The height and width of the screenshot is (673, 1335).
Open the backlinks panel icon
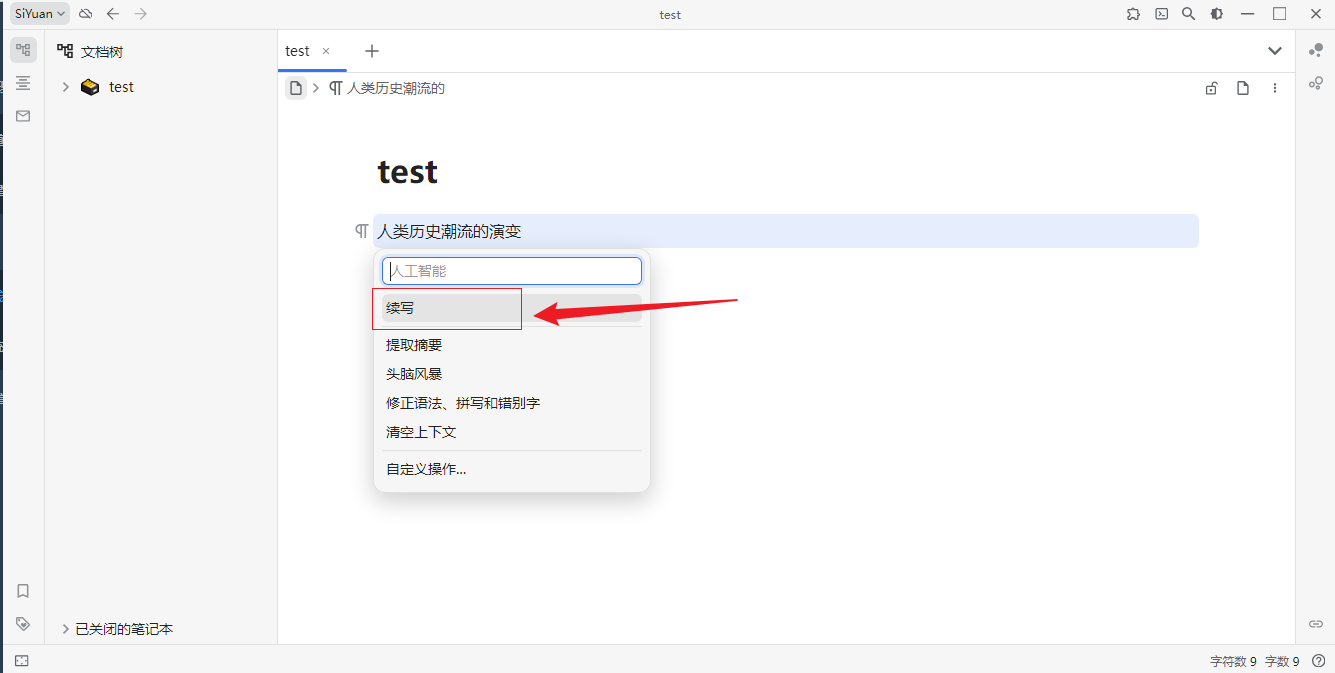[x=1316, y=623]
